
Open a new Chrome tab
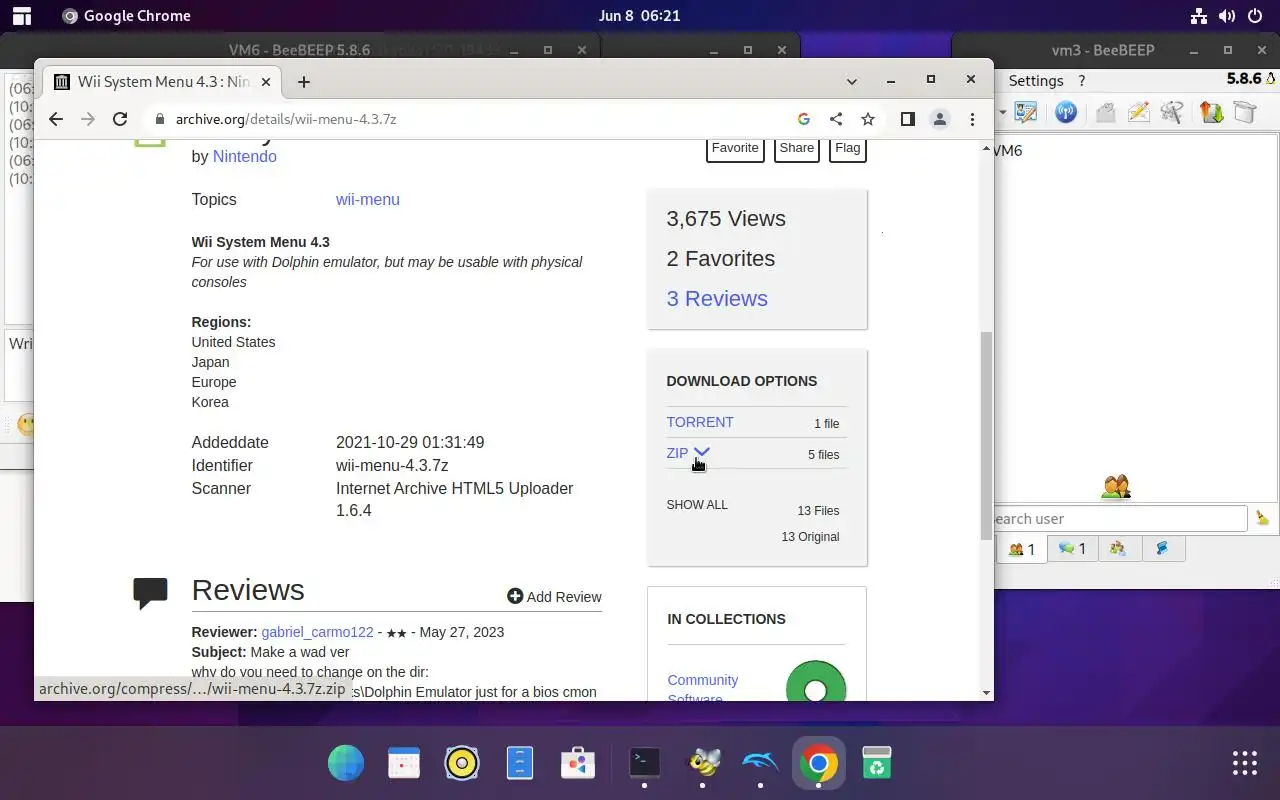pyautogui.click(x=304, y=82)
